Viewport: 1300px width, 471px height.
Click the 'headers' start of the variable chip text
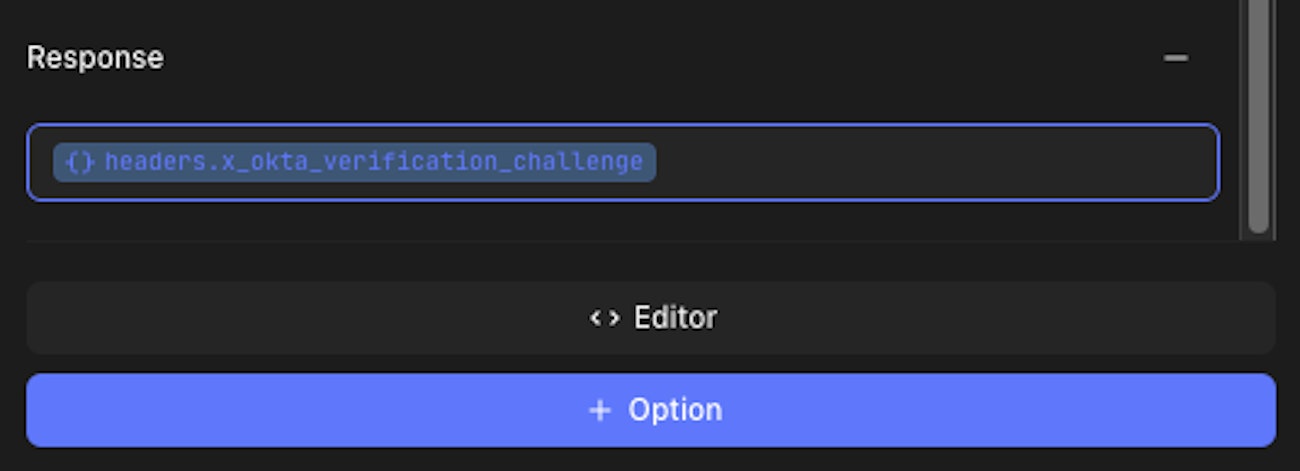pyautogui.click(x=135, y=162)
